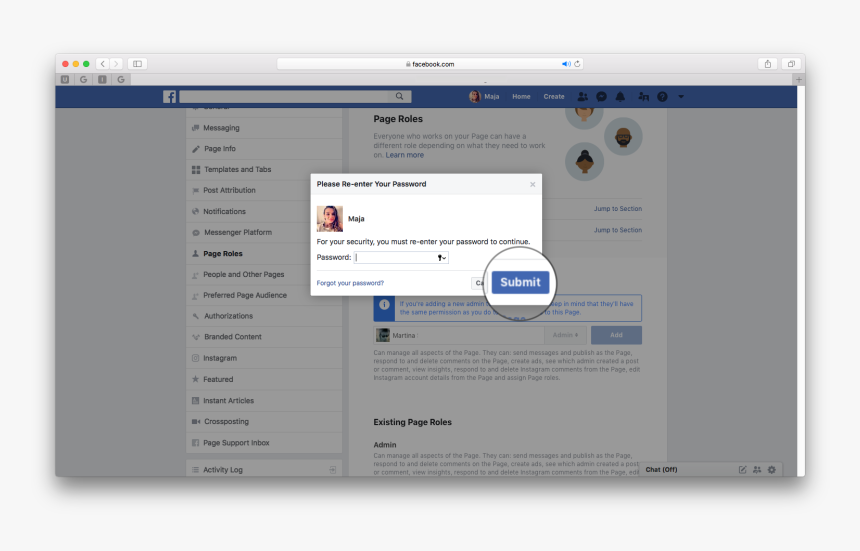Select Messenger Platform in sidebar
This screenshot has width=860, height=551.
(264, 232)
